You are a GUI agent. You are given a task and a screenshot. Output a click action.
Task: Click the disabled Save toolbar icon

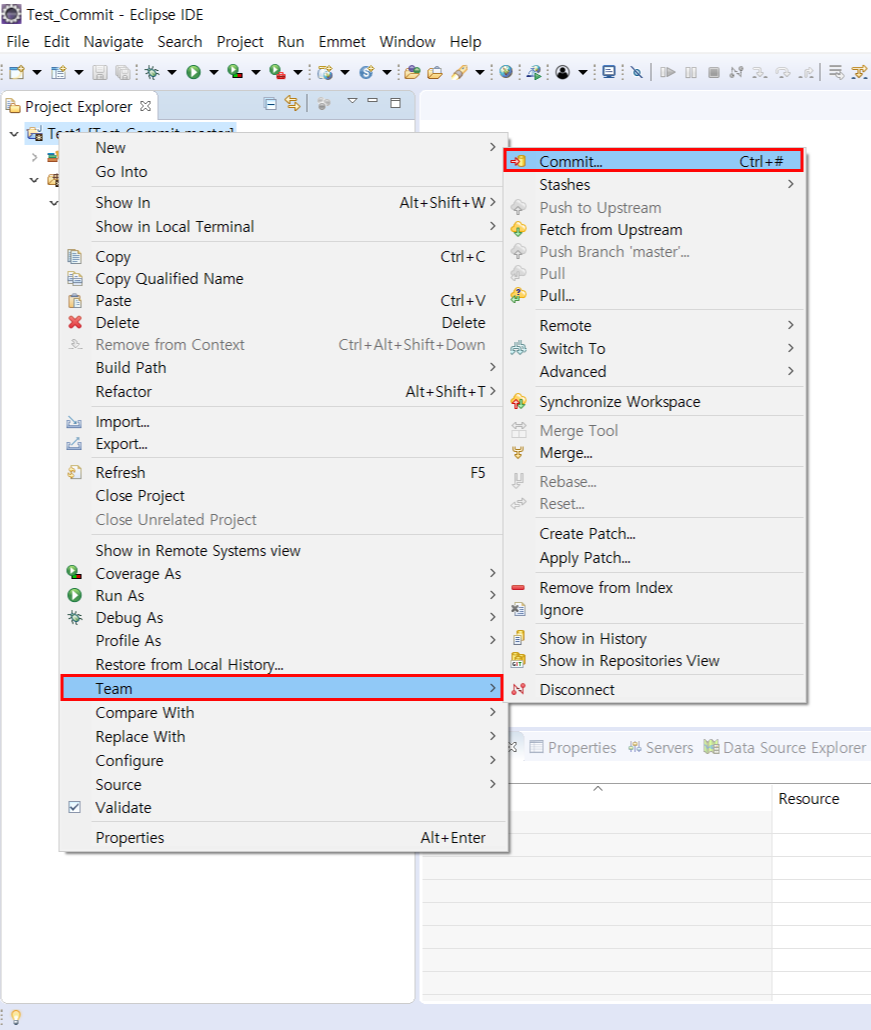(x=99, y=72)
